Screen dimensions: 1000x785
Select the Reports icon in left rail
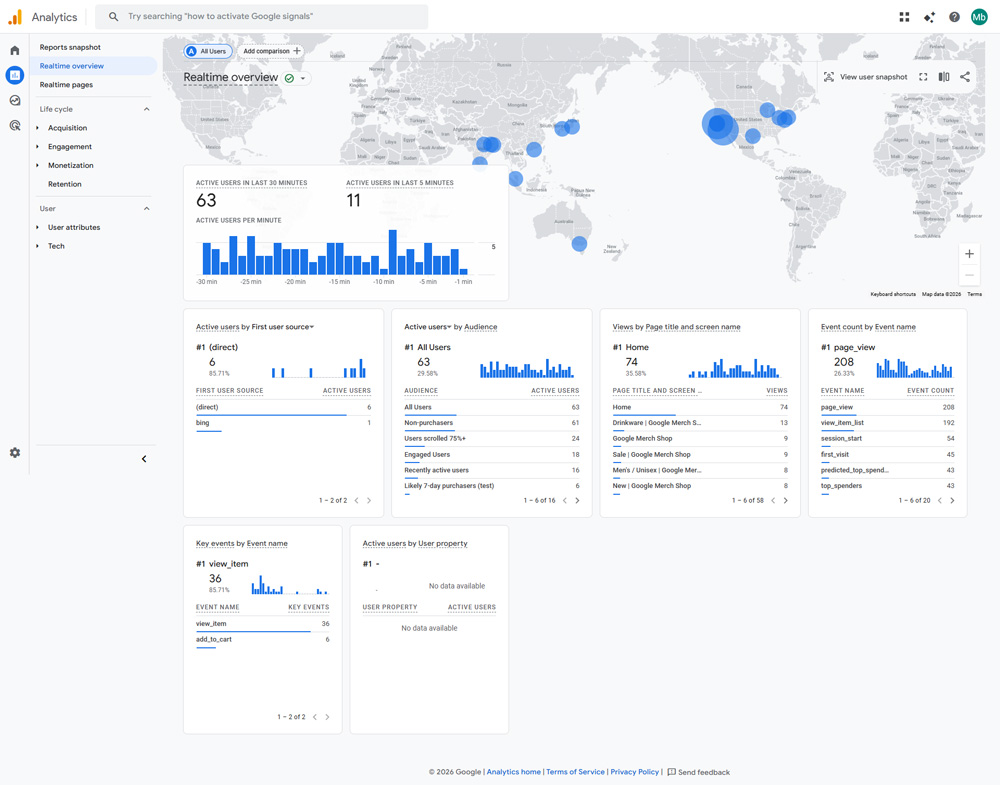click(x=15, y=75)
